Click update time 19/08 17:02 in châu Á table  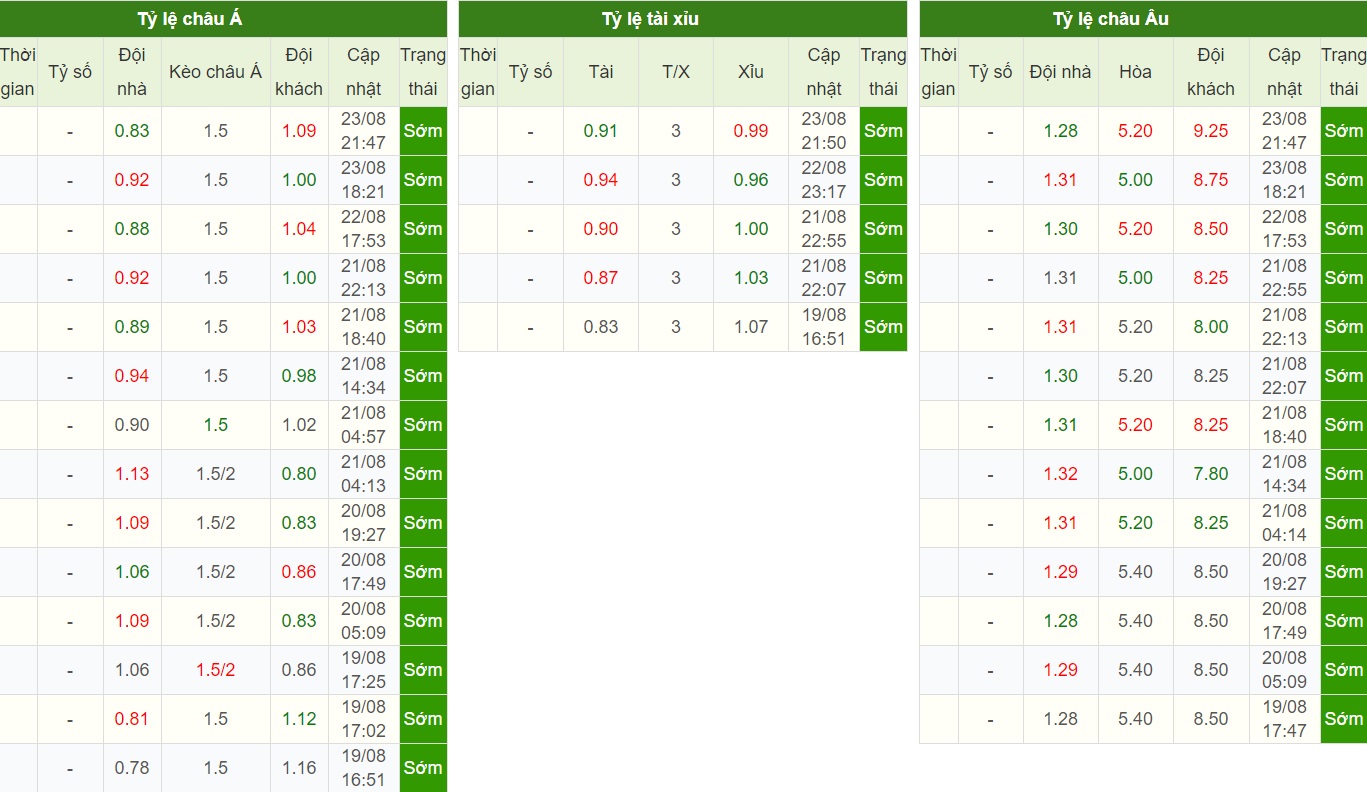coord(364,719)
